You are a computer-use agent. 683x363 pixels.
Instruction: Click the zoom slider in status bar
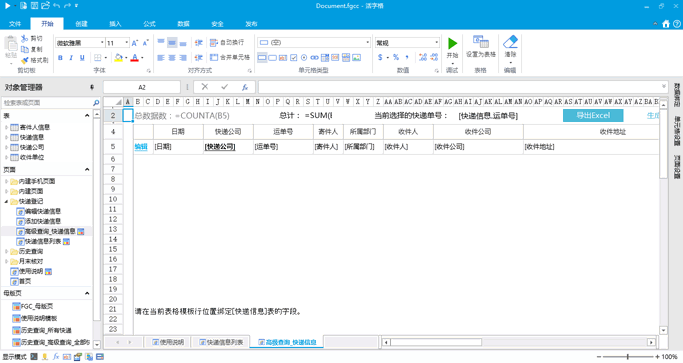point(627,356)
